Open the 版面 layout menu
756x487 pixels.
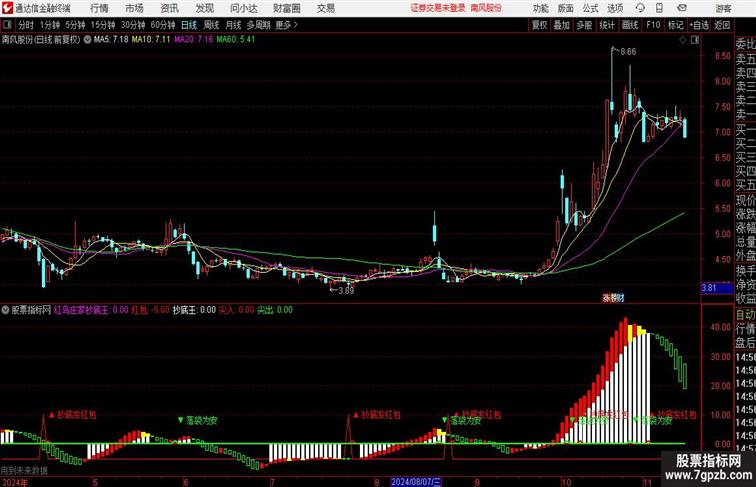(x=566, y=8)
